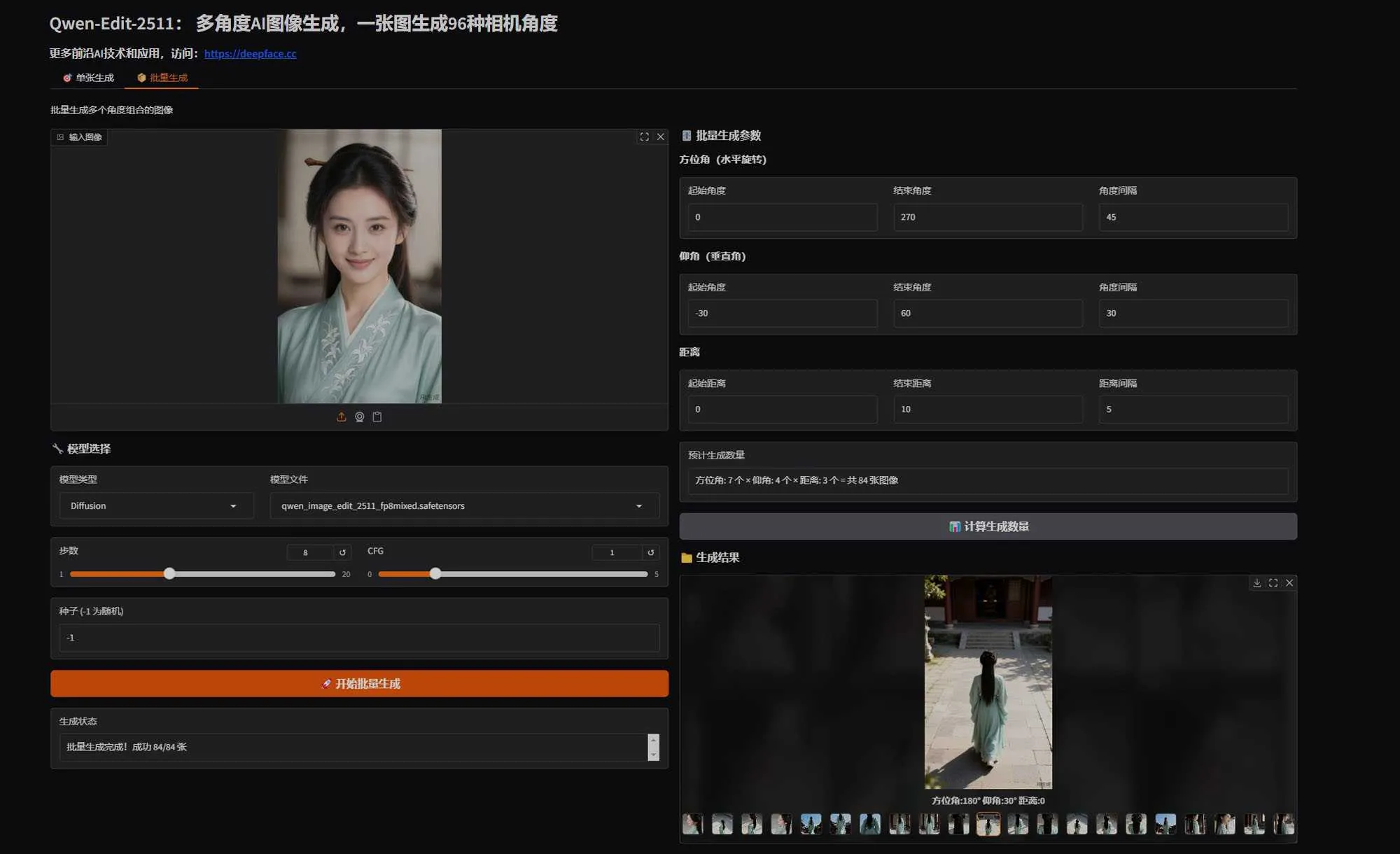Screen dimensions: 1400x854
Task: Click the 开始批量生成 button
Action: 359,683
